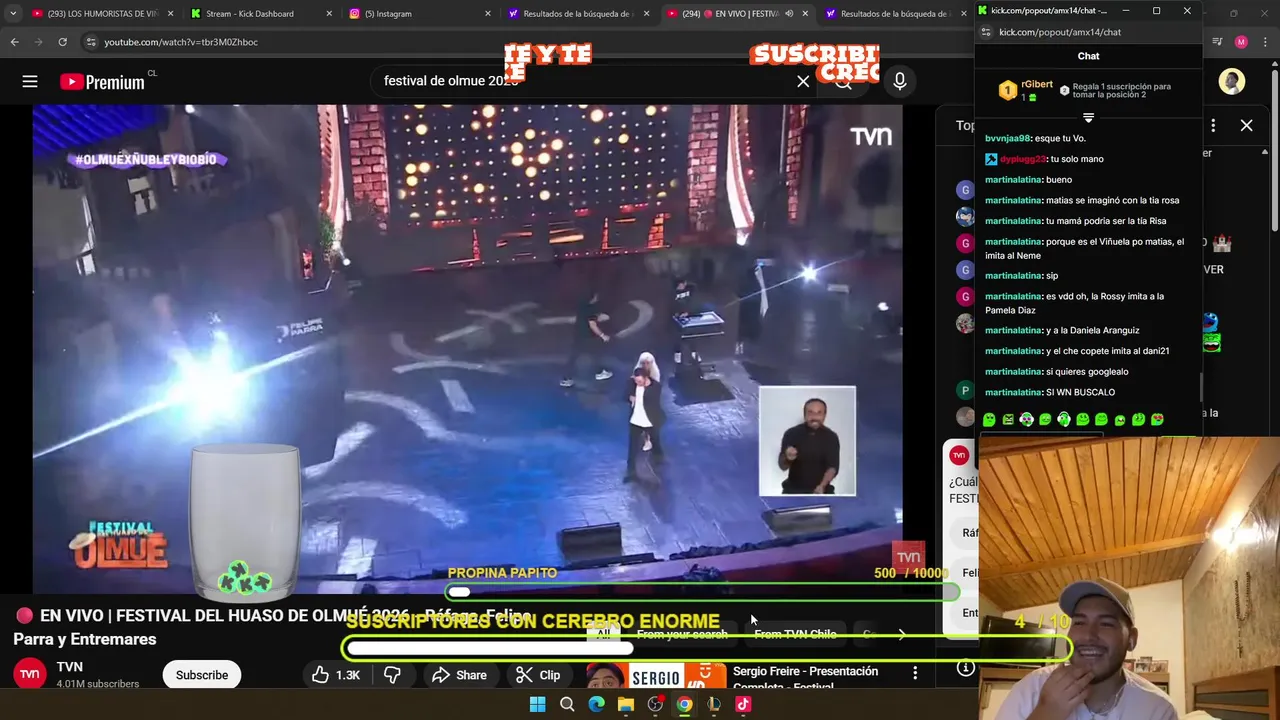The height and width of the screenshot is (720, 1280).
Task: Open Sergio Freire - Presentación video title
Action: click(x=805, y=677)
